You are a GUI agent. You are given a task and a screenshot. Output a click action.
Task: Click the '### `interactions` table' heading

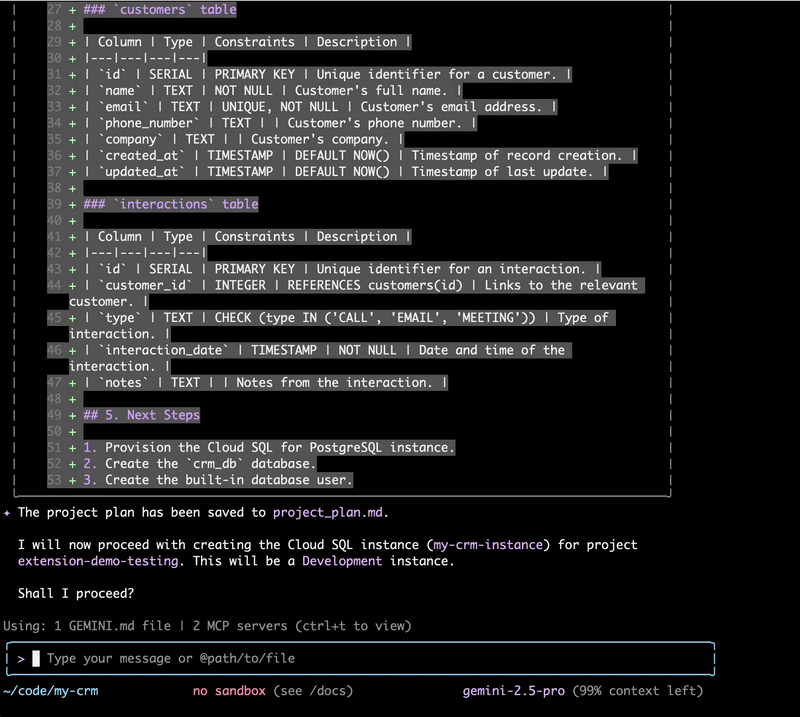point(170,204)
